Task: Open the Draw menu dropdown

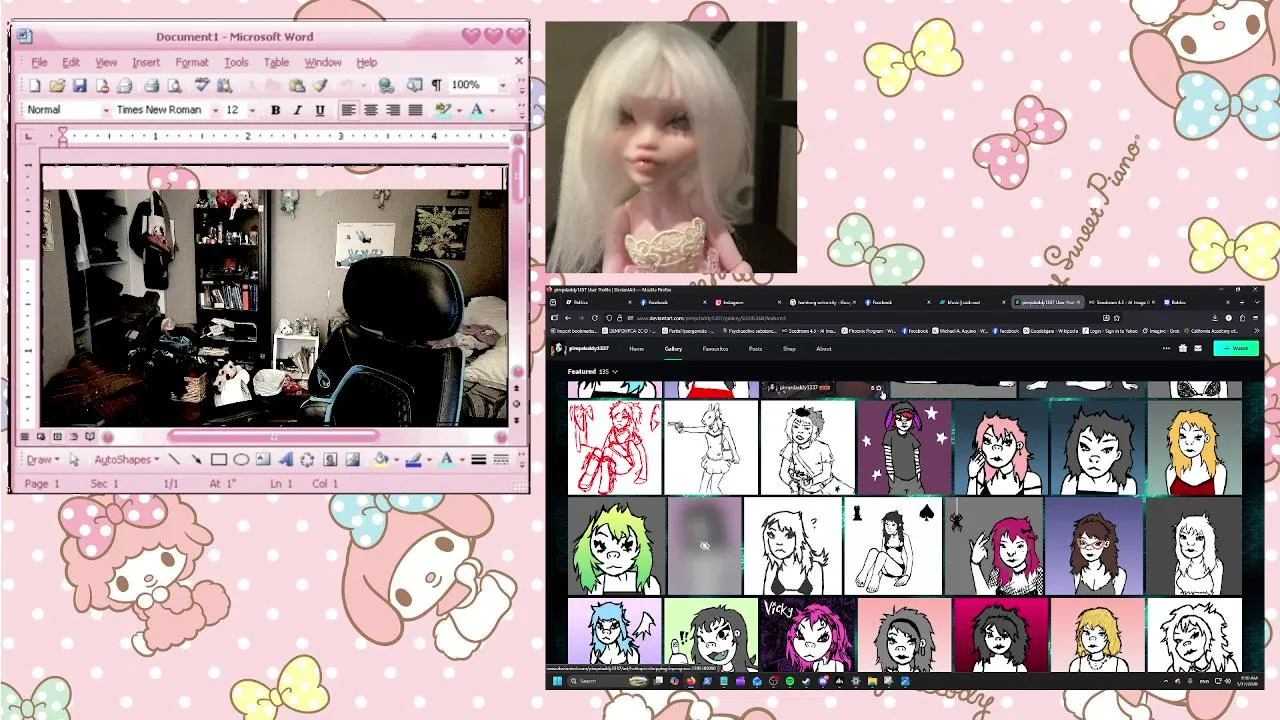Action: [x=44, y=460]
